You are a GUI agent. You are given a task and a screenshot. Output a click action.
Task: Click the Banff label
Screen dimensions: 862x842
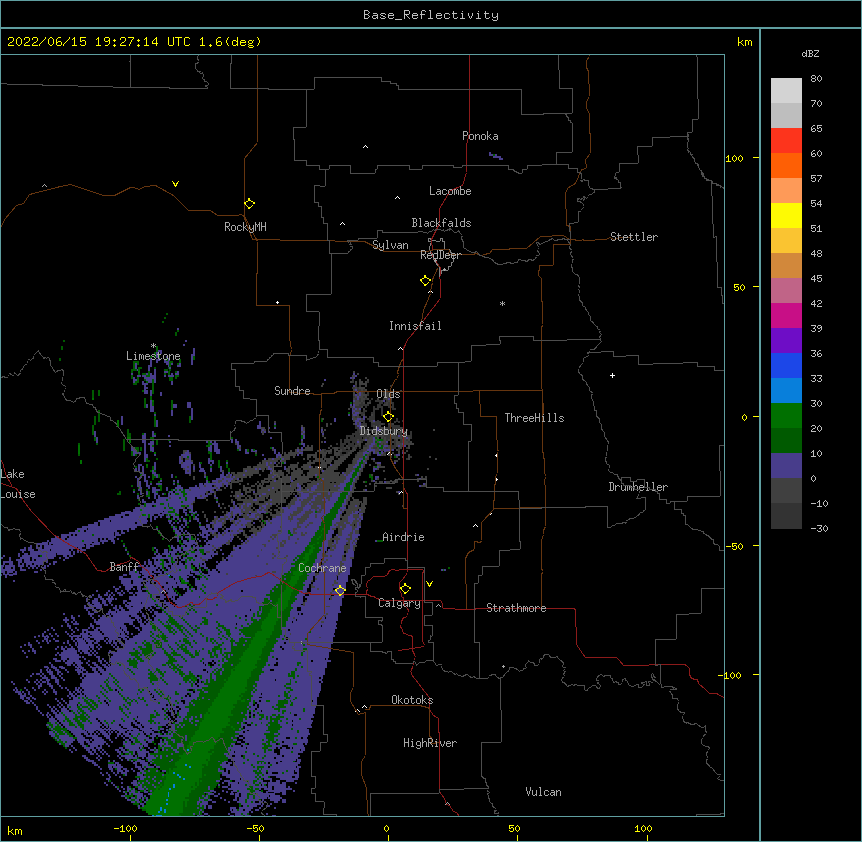[124, 567]
